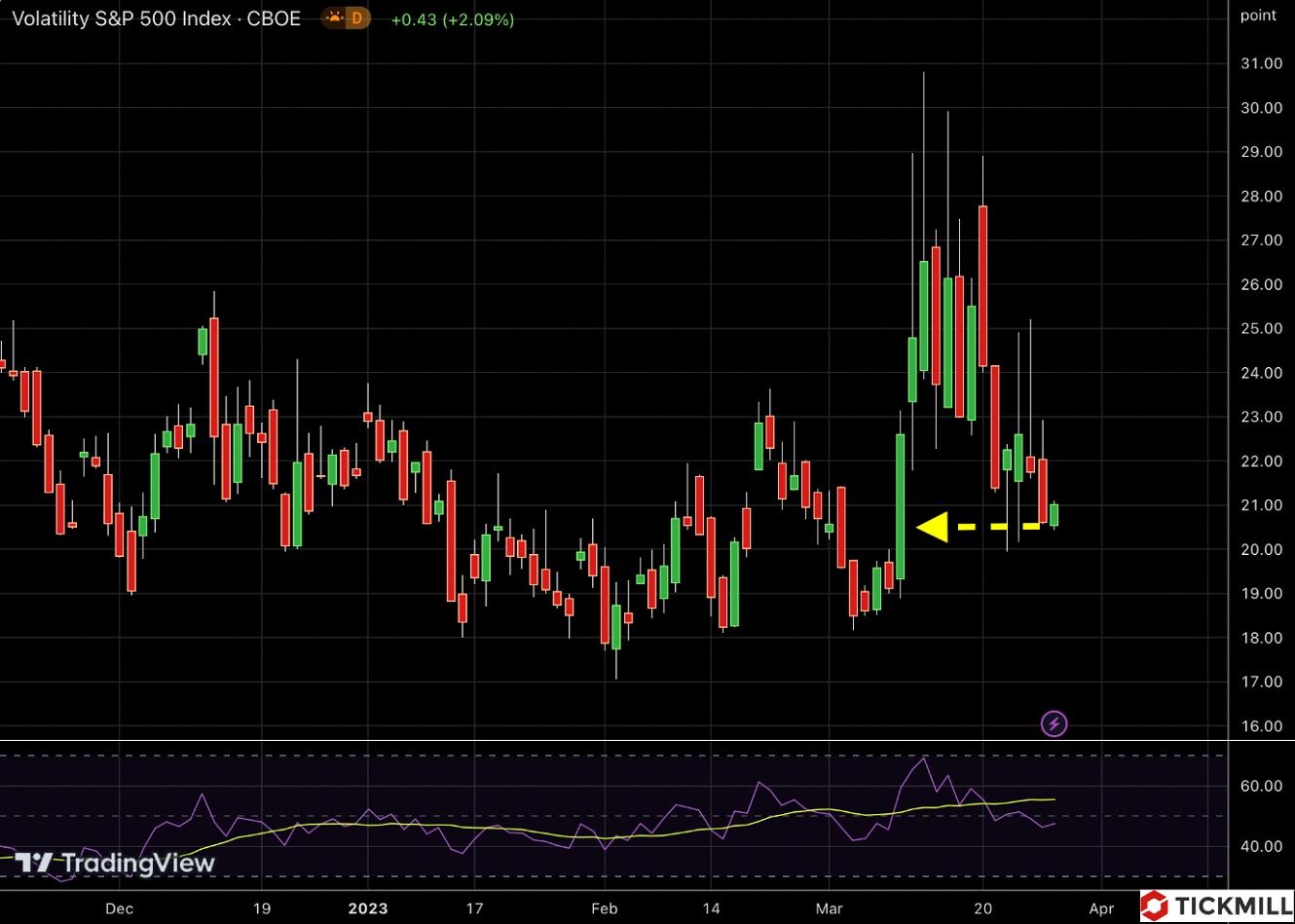Screen dimensions: 1295x924
Task: Click the 16.00 price axis label
Action: pyautogui.click(x=1261, y=725)
